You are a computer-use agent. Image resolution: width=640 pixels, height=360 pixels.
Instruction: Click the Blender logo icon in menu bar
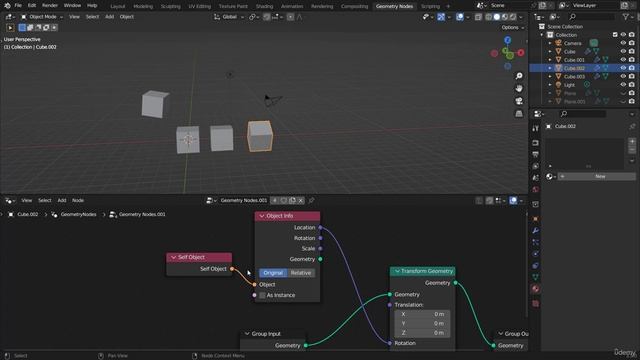coord(7,6)
